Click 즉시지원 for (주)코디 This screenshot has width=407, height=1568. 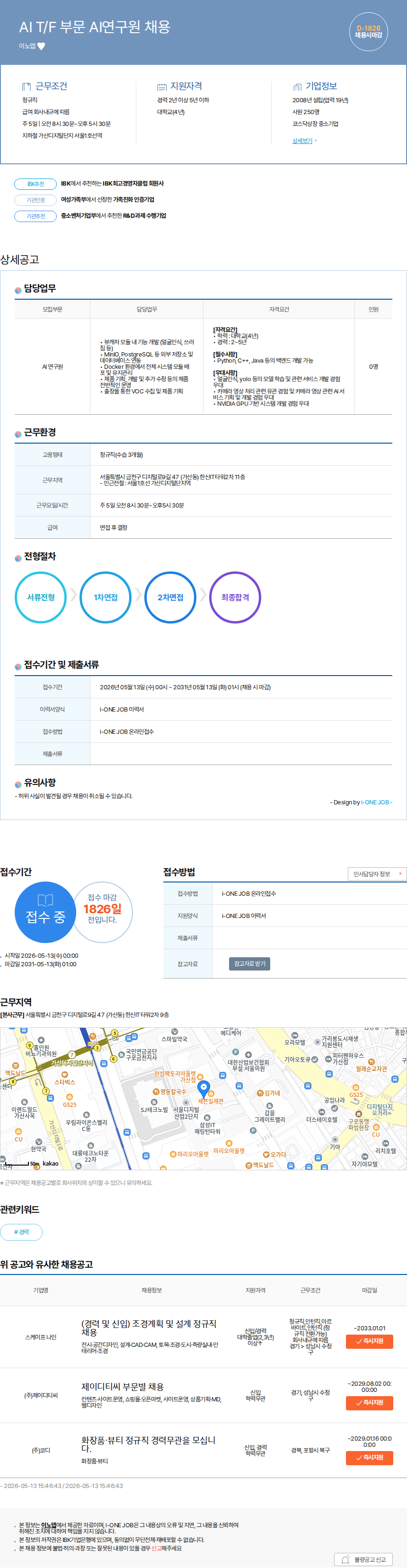(x=369, y=1457)
